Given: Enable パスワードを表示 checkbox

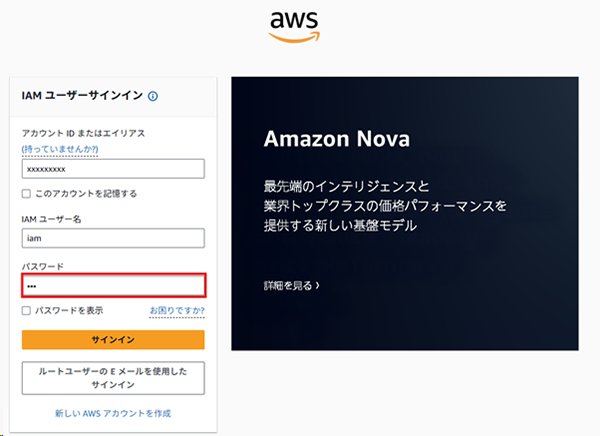Looking at the screenshot, I should pos(26,310).
